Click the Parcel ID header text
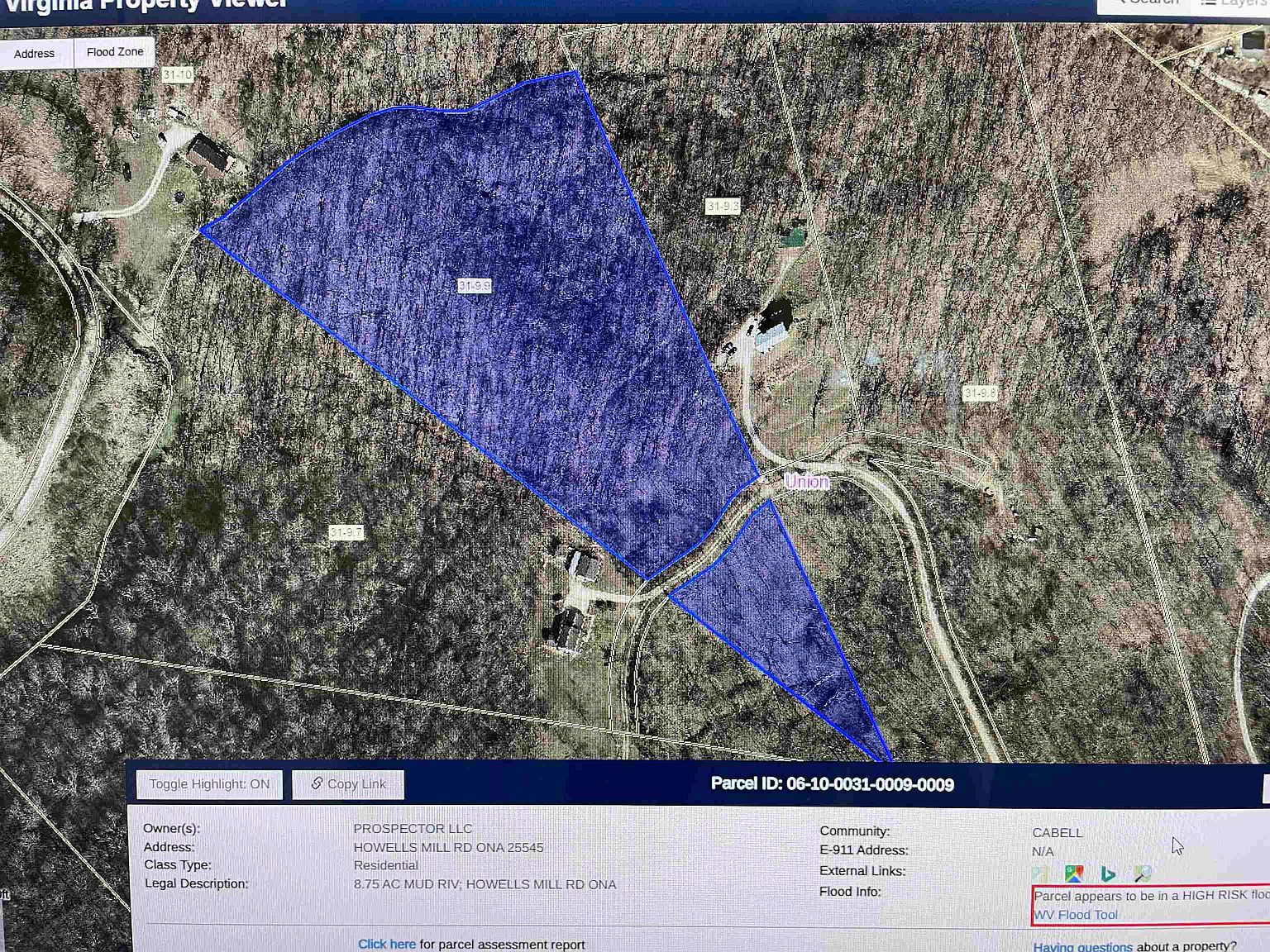Image resolution: width=1270 pixels, height=952 pixels. 832,784
